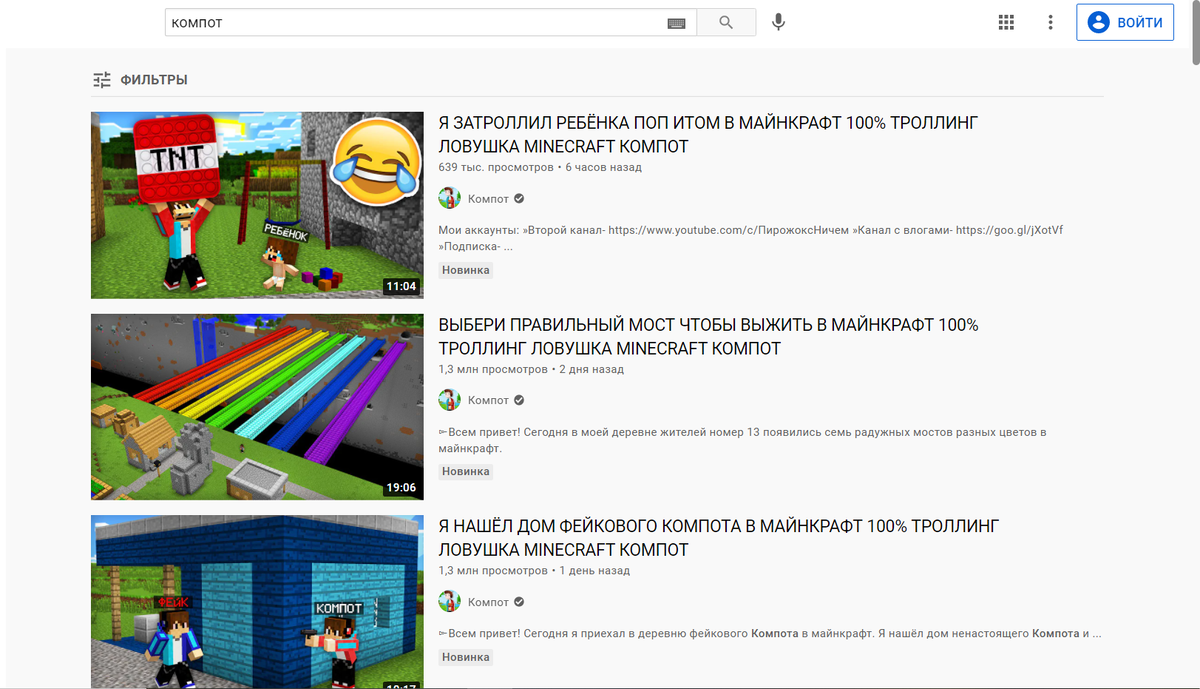Click Новинка badge under fake house video

click(466, 657)
